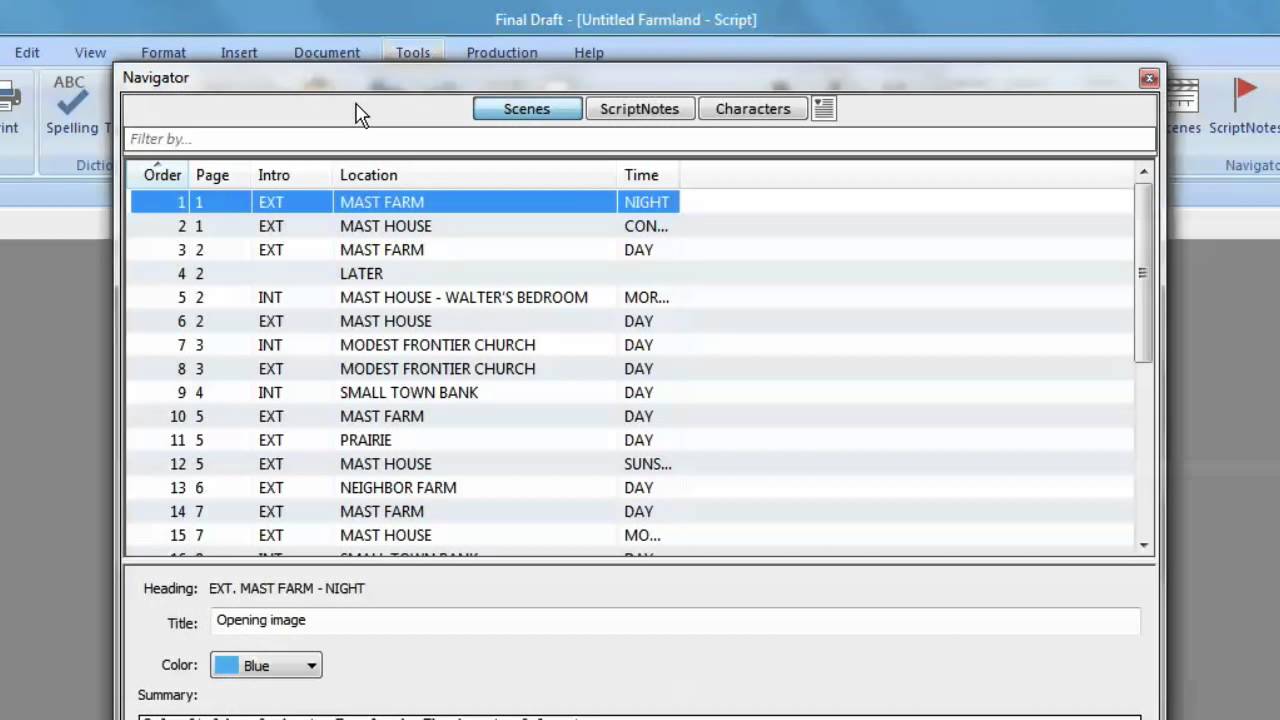This screenshot has width=1280, height=720.
Task: Open the Help menu
Action: (x=589, y=53)
